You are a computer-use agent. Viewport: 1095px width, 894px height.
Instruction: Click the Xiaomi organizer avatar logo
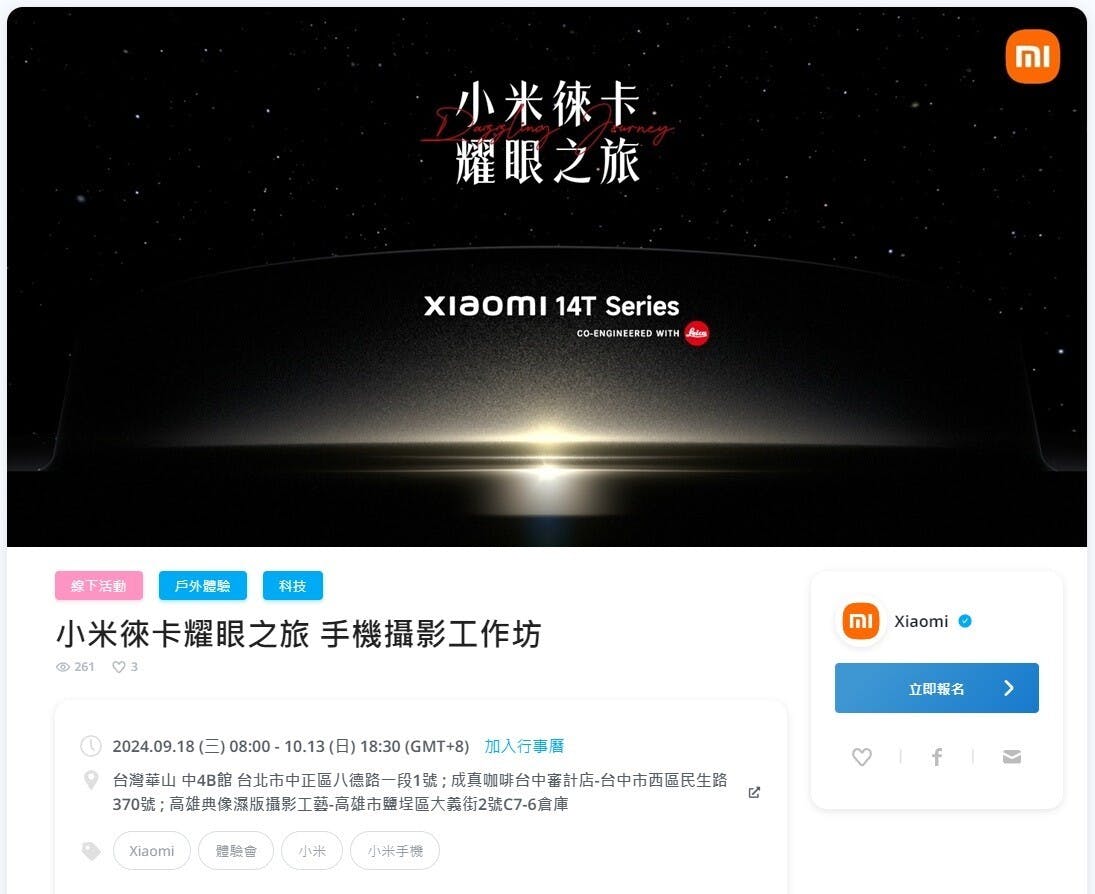tap(860, 621)
